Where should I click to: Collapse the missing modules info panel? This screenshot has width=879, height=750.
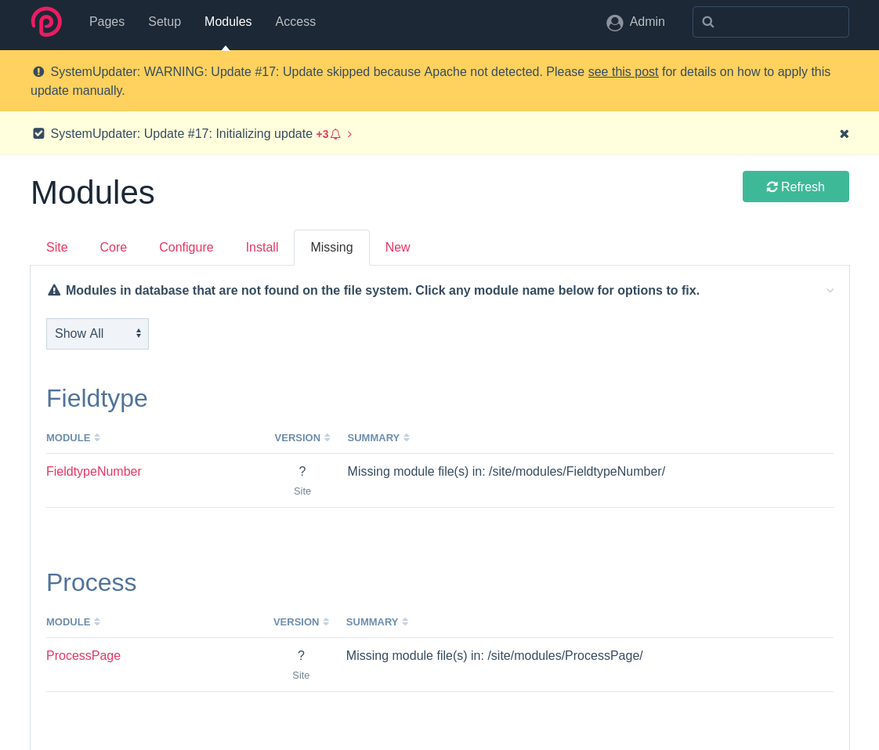coord(829,290)
